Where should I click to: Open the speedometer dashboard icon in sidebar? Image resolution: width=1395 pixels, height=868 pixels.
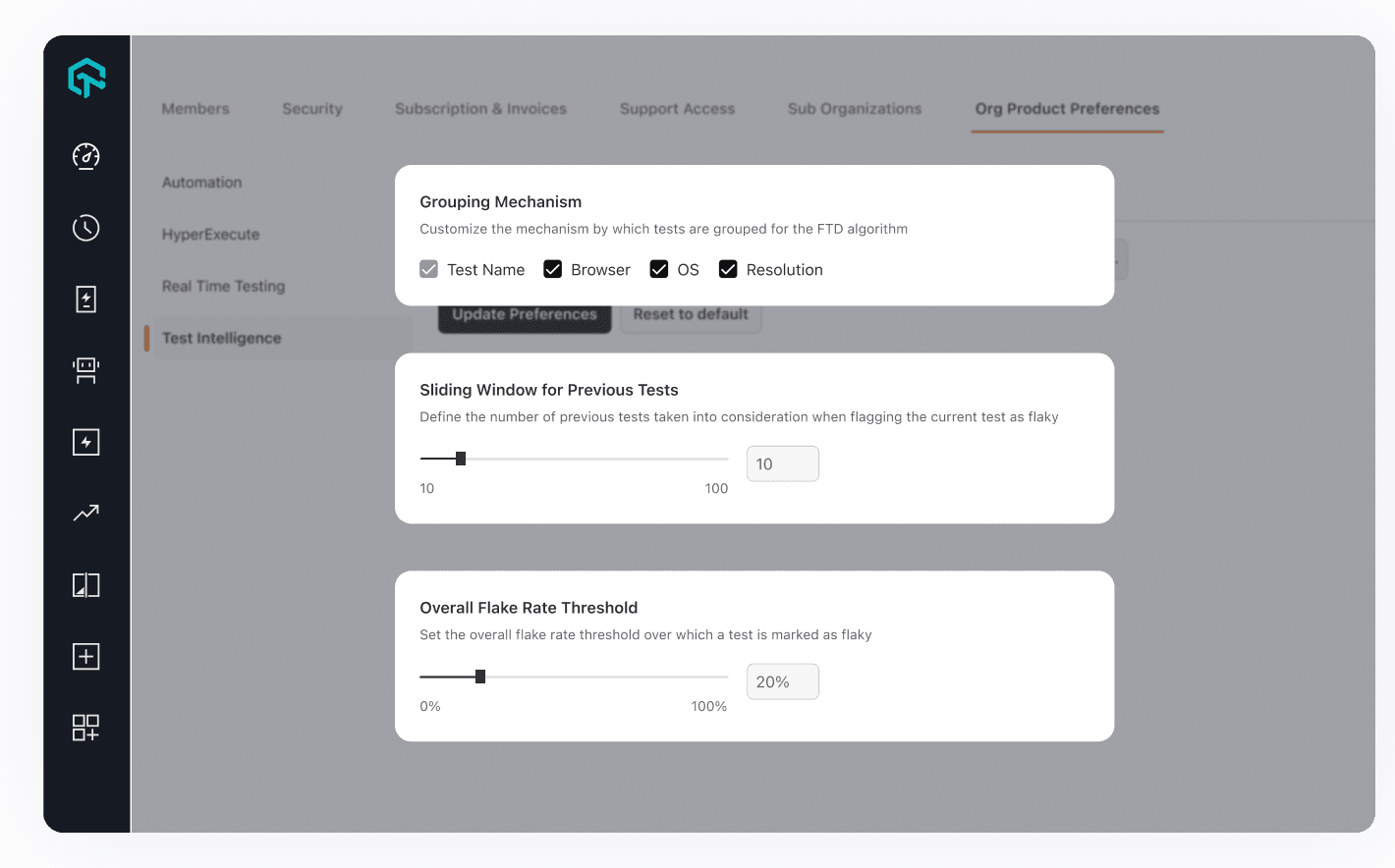pos(85,156)
